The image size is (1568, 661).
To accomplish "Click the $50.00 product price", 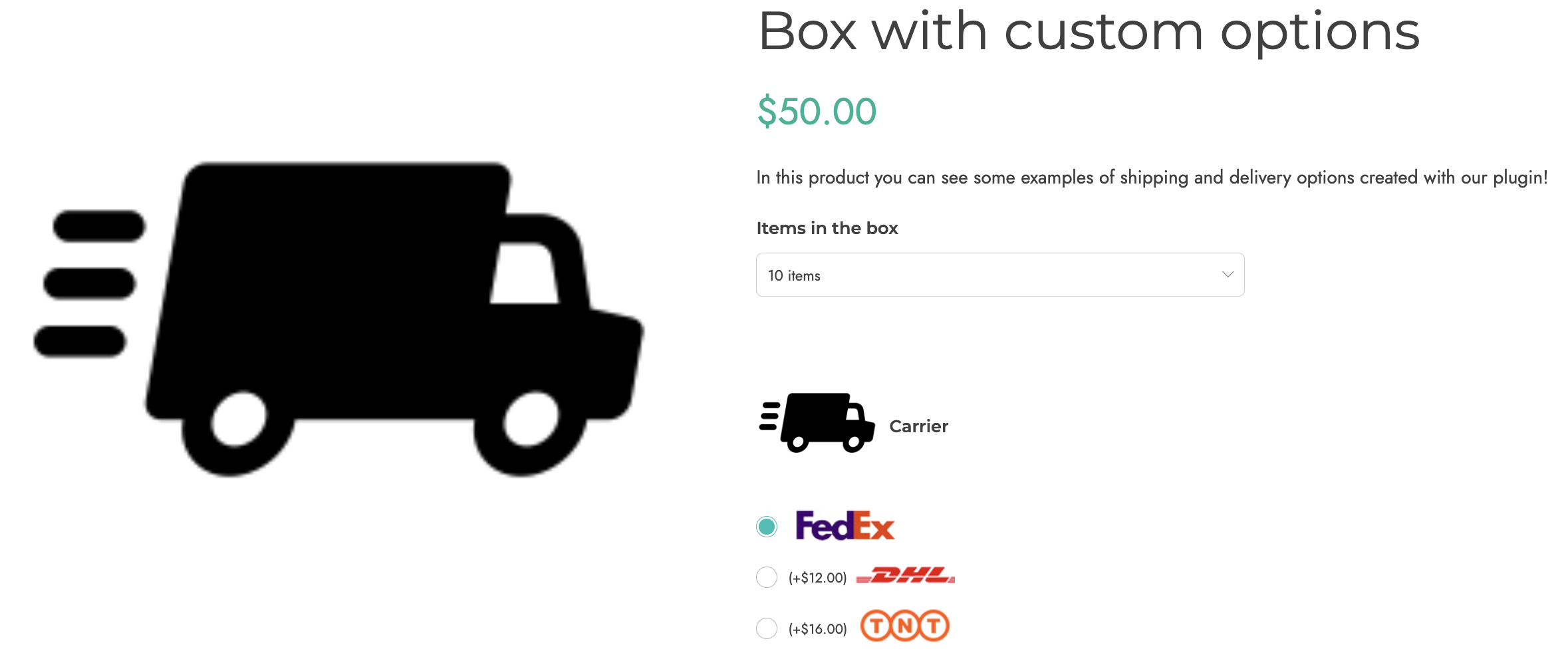I will click(817, 111).
